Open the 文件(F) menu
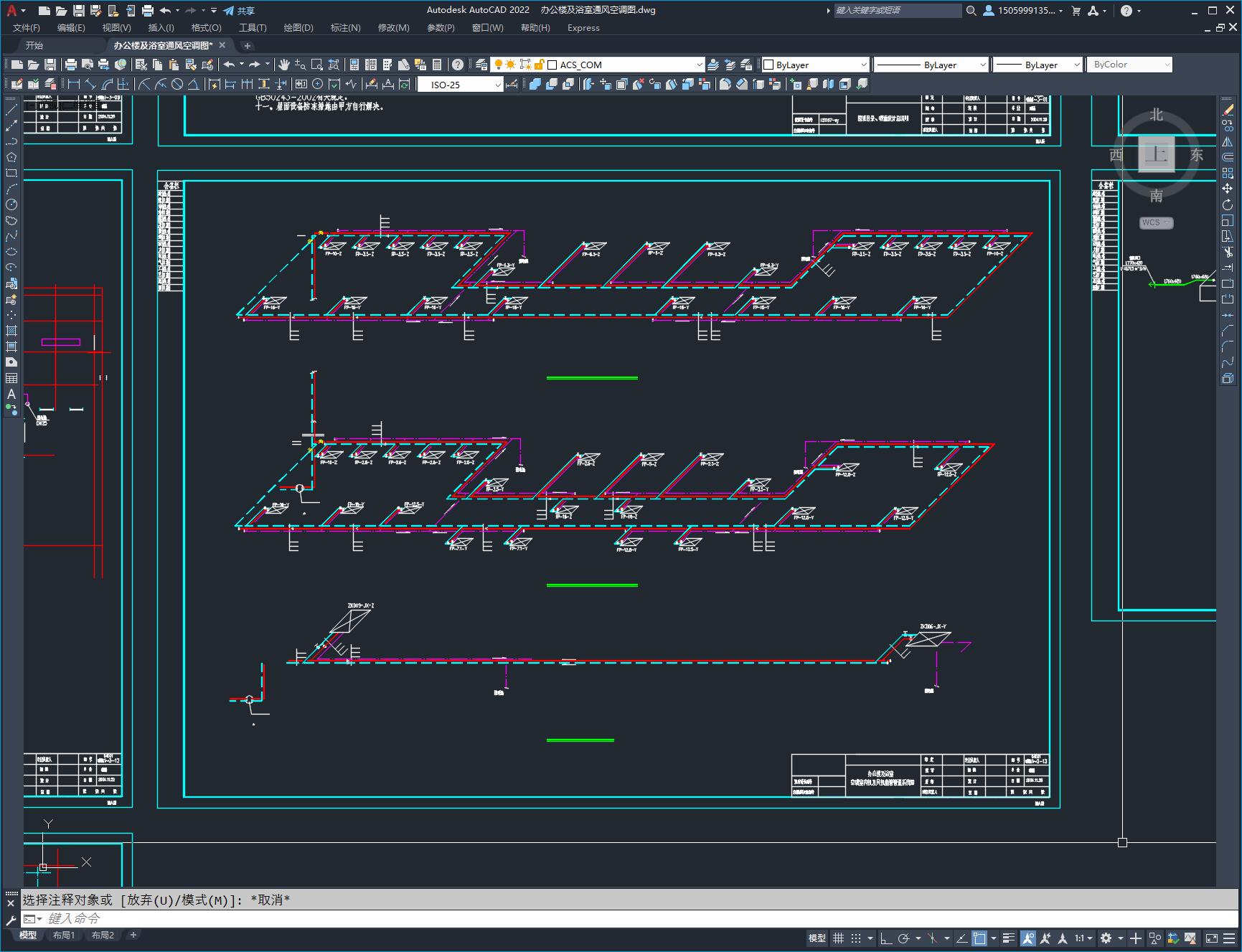This screenshot has width=1242, height=952. (x=27, y=27)
